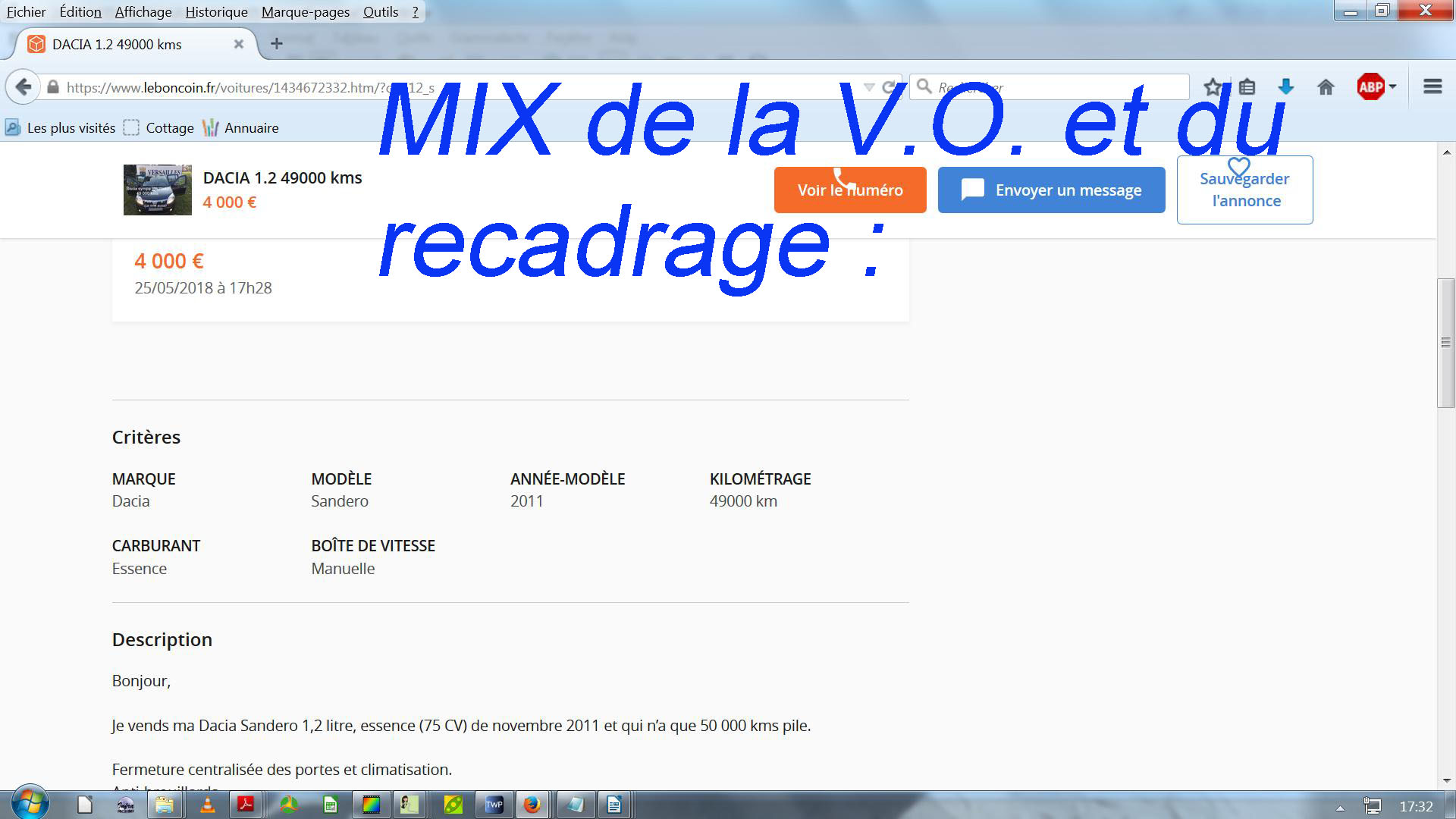This screenshot has width=1456, height=819.
Task: Click the 17:32 taskbar clock
Action: [x=1416, y=806]
